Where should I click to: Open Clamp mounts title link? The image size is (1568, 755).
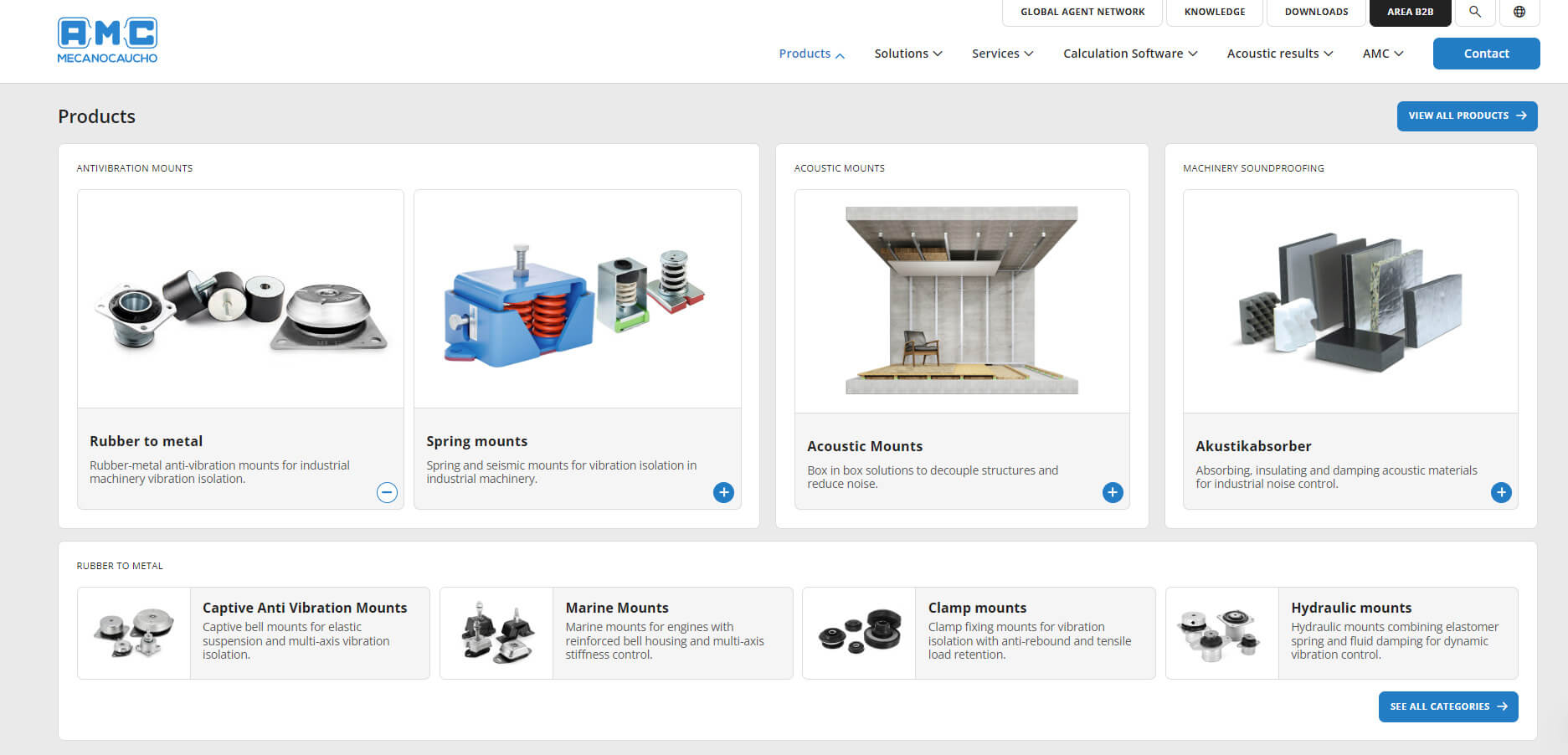(977, 608)
